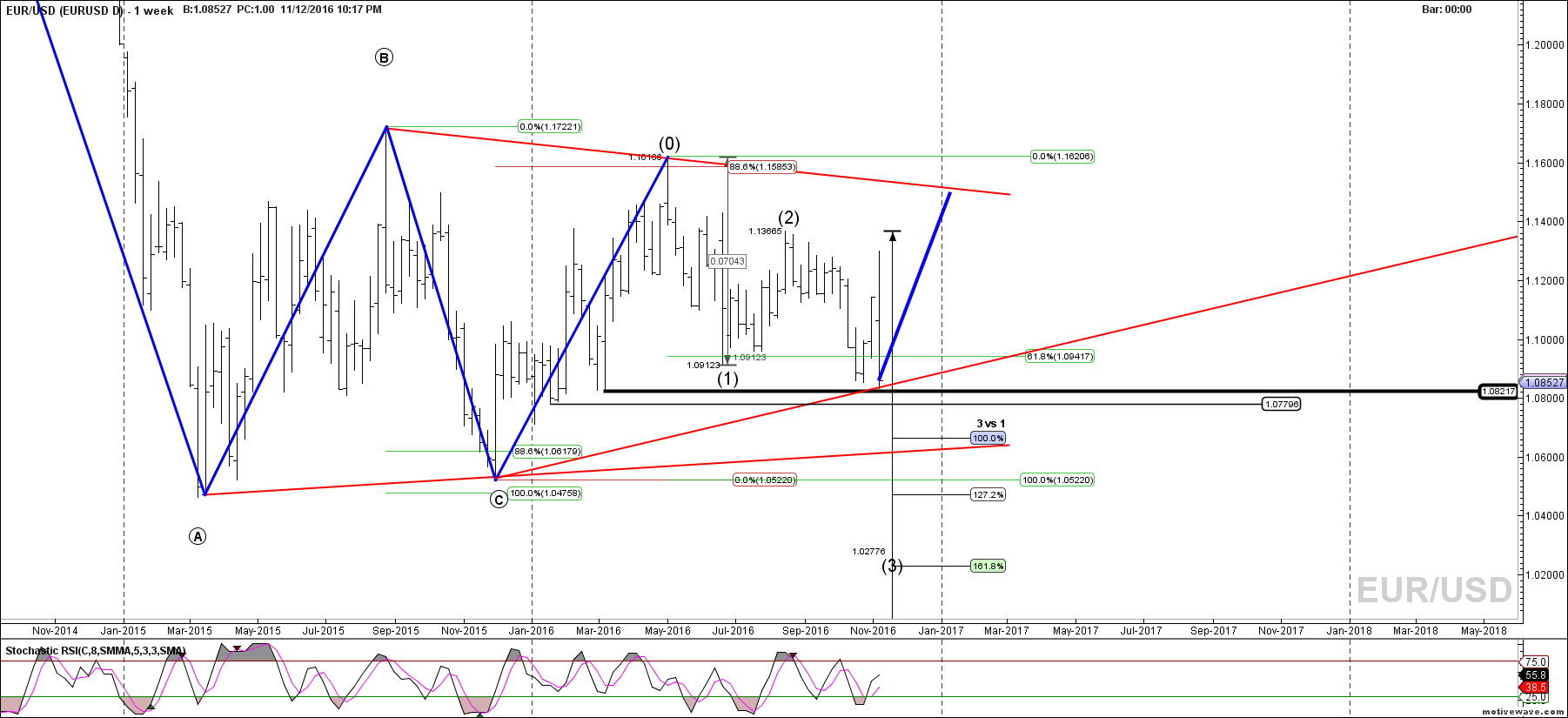1568x718 pixels.
Task: Click the 1.04000 price axis label
Action: coord(1545,516)
